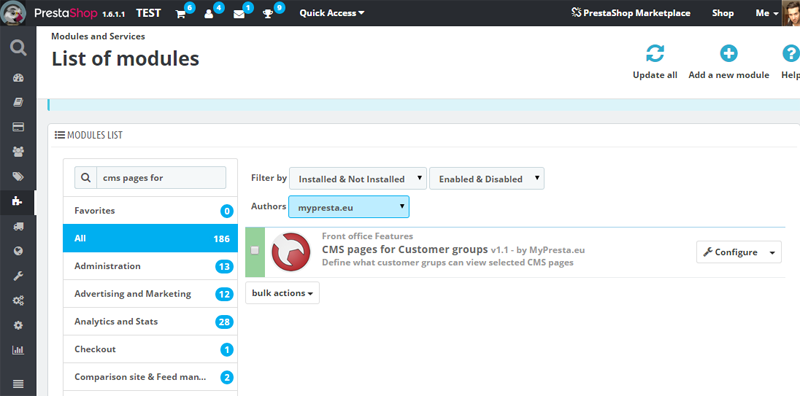Open the Stats bar chart sidebar icon
Screen dimensions: 800x396
18,350
